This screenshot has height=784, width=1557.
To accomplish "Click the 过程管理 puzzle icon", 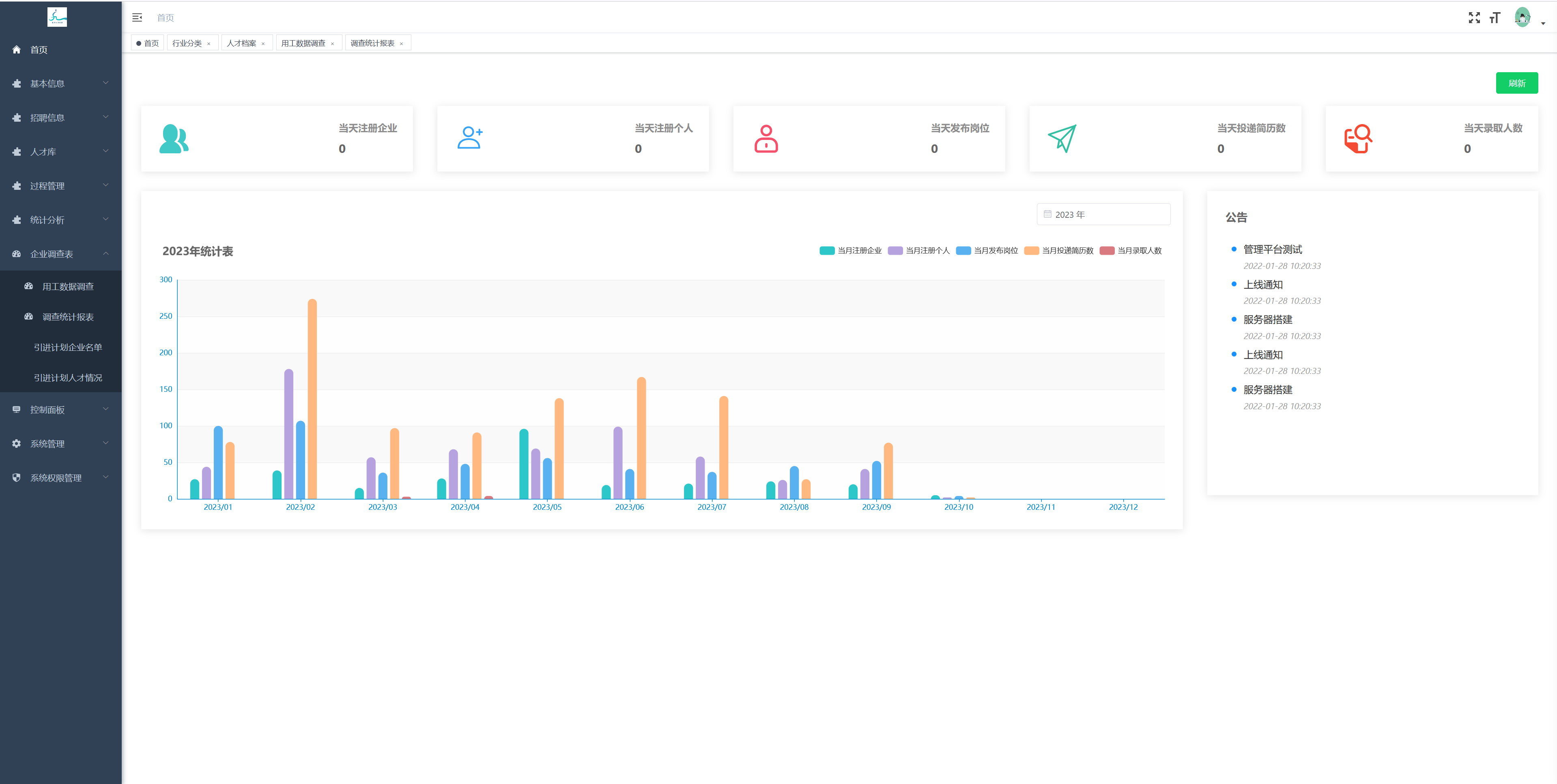I will (16, 186).
